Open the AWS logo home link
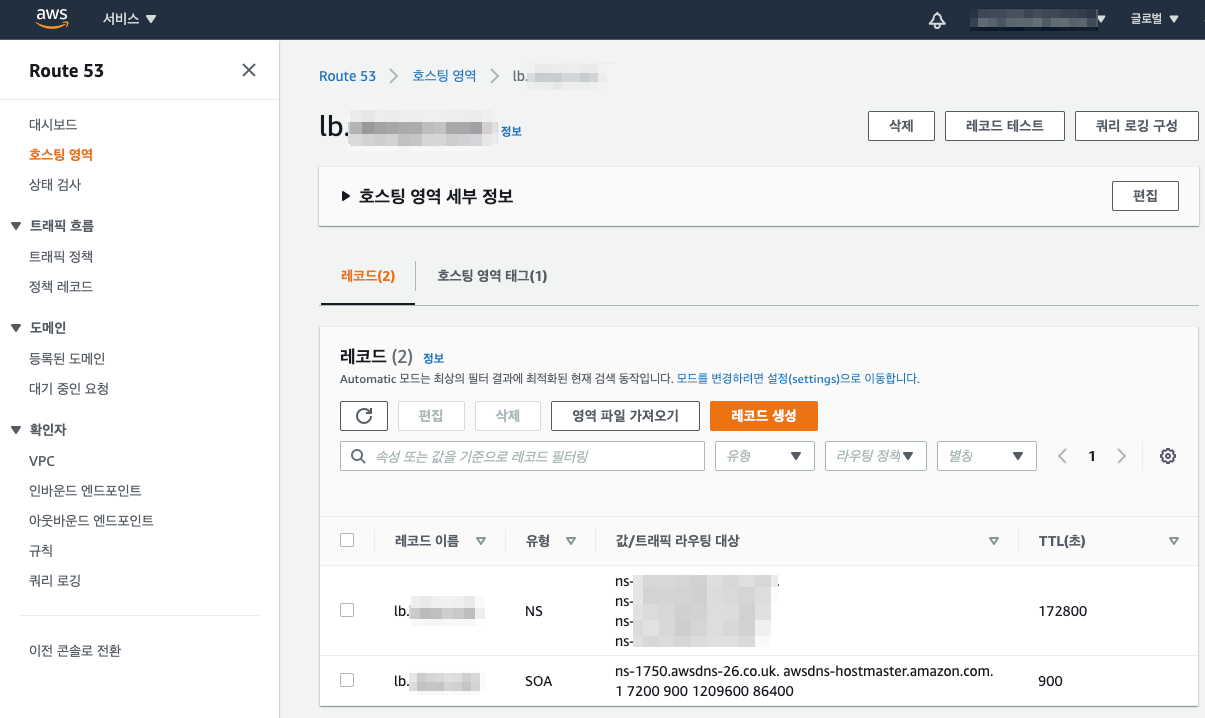The height and width of the screenshot is (718, 1205). pos(51,18)
